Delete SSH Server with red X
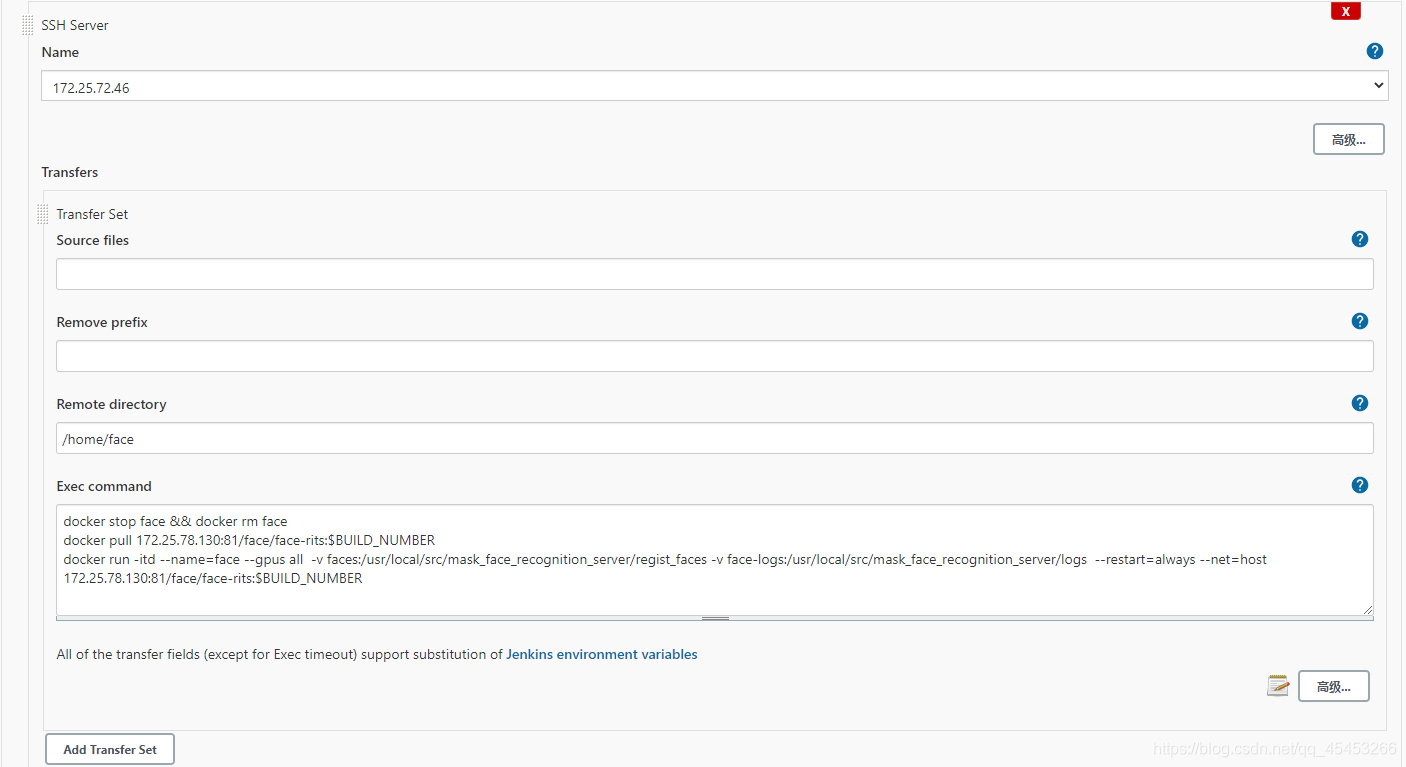Image resolution: width=1406 pixels, height=767 pixels. (x=1345, y=11)
